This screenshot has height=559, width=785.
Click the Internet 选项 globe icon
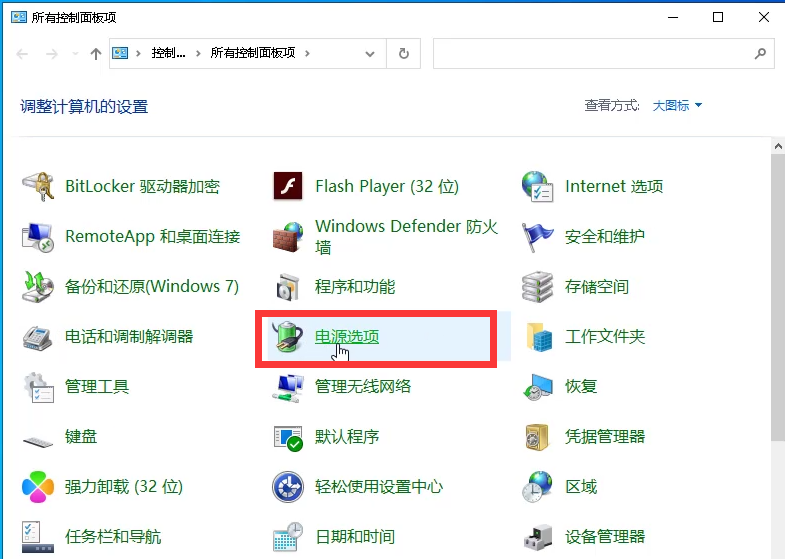click(x=538, y=187)
